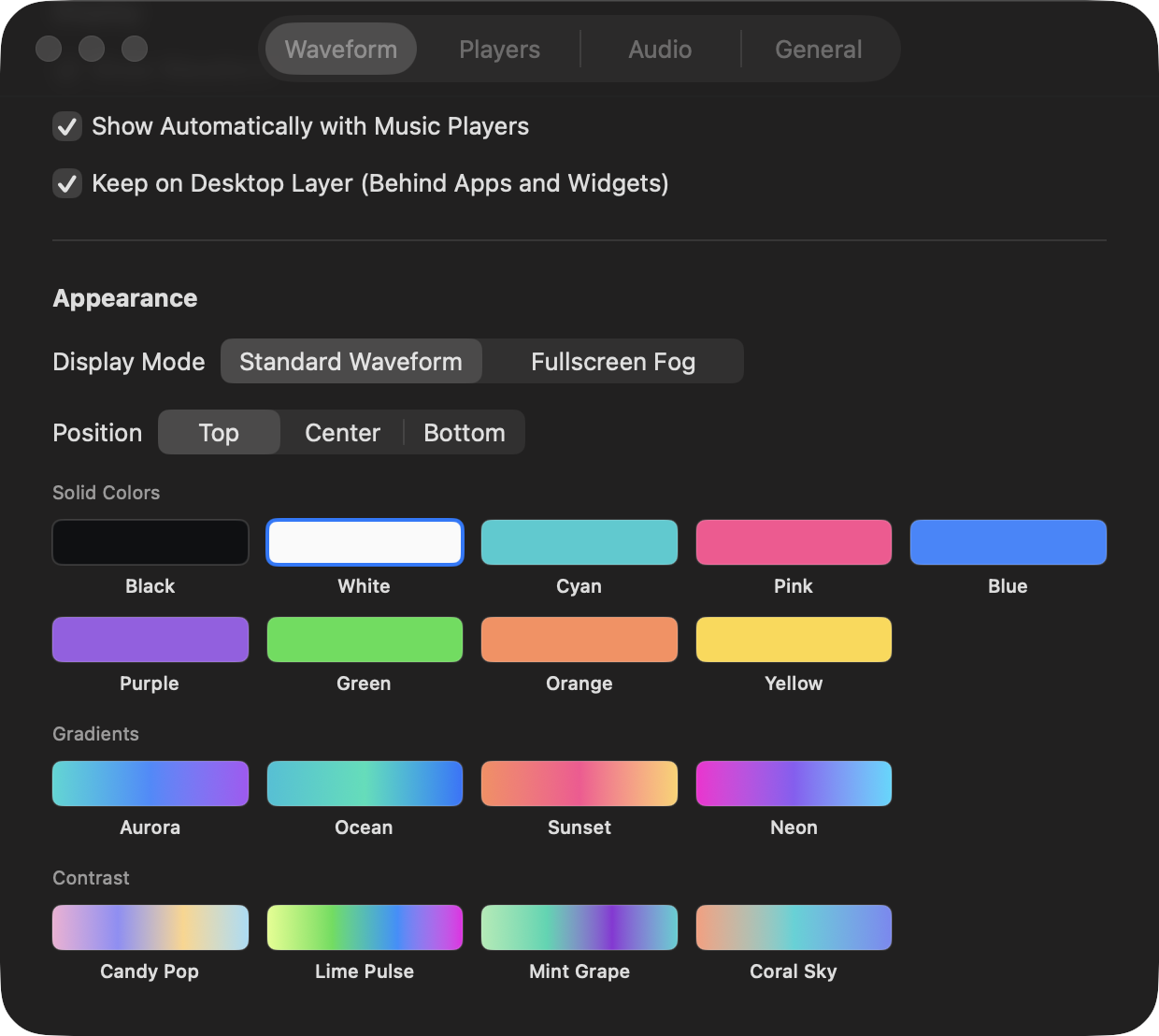Screen dimensions: 1159x1036
Task: Choose the White solid color swatch
Action: coord(365,542)
